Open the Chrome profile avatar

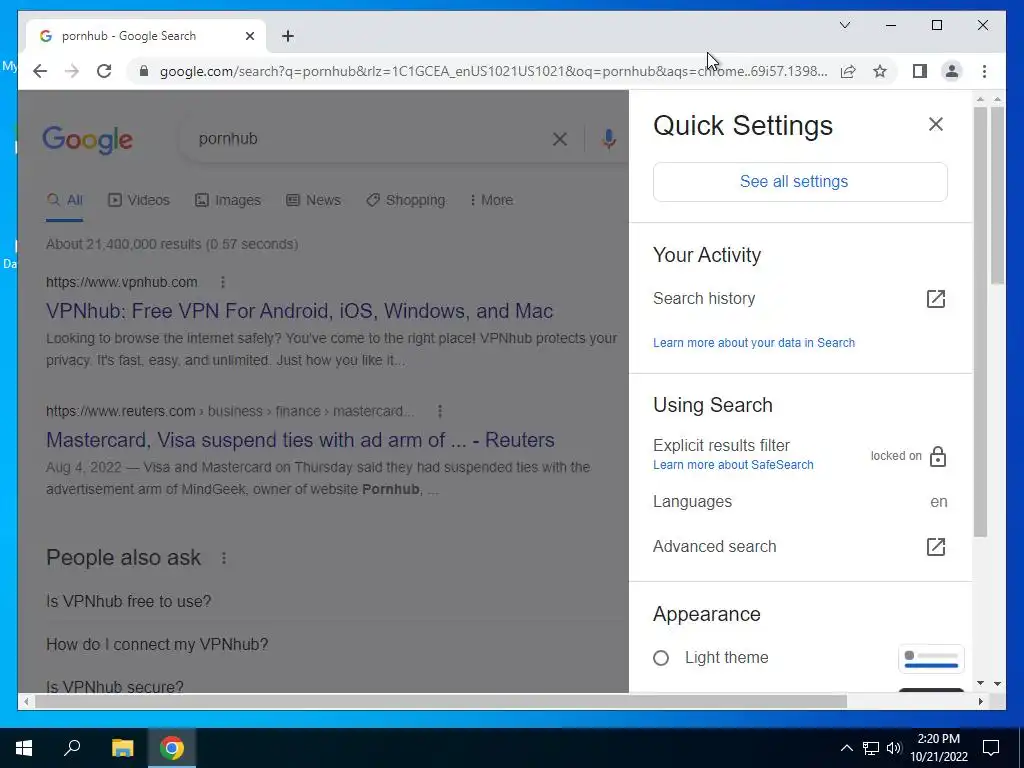(952, 71)
